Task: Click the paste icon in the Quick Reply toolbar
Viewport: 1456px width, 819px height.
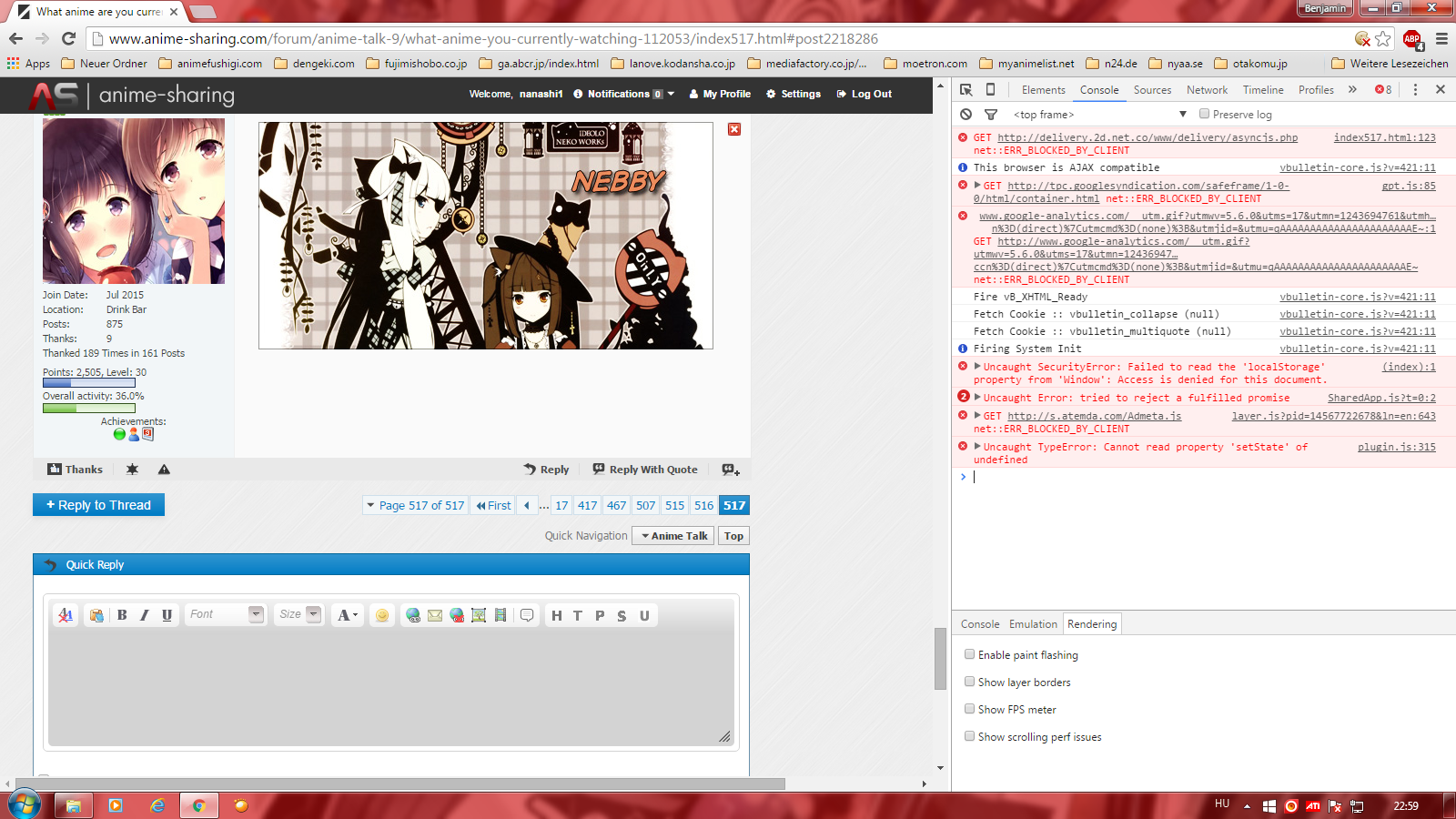Action: click(96, 615)
